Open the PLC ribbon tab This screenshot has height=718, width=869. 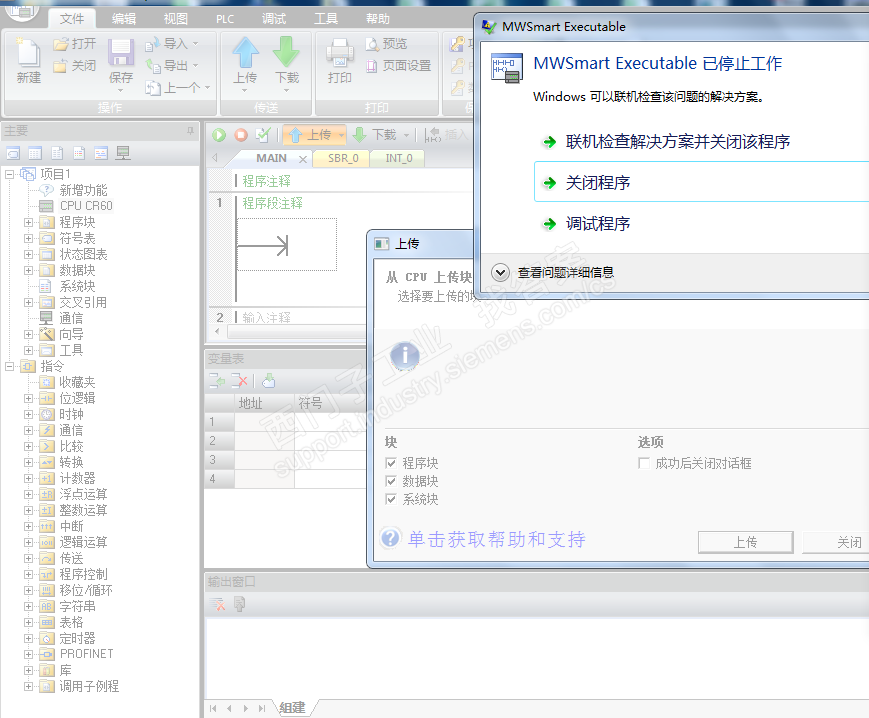(225, 19)
